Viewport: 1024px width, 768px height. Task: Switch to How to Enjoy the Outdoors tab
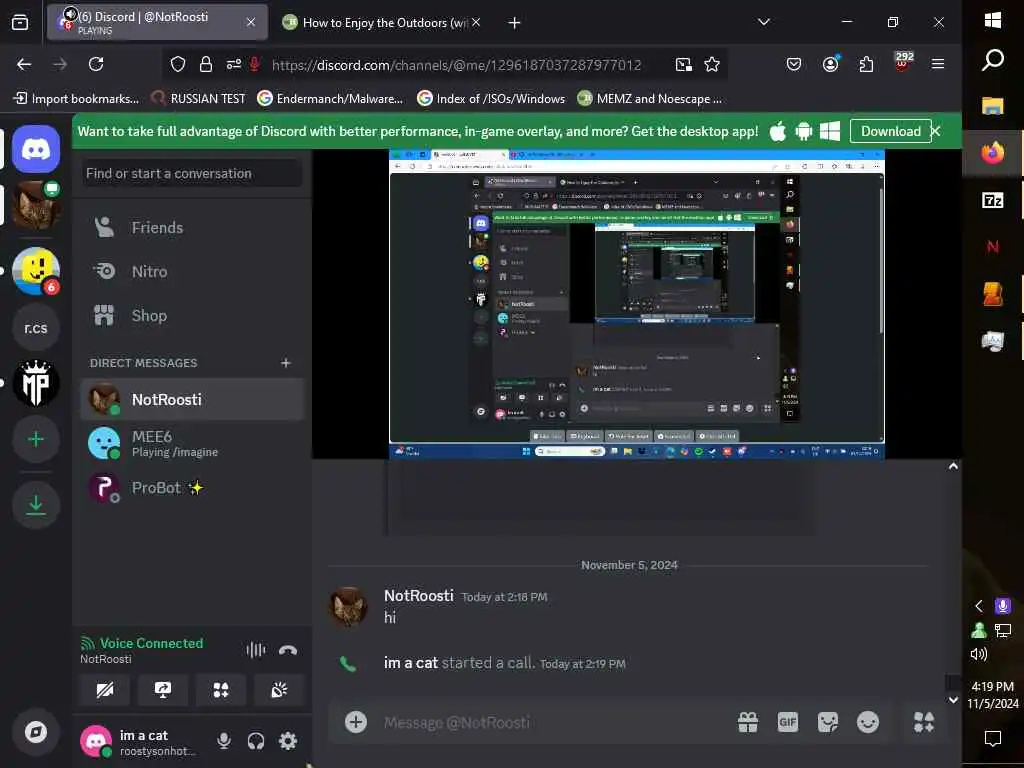[x=383, y=23]
